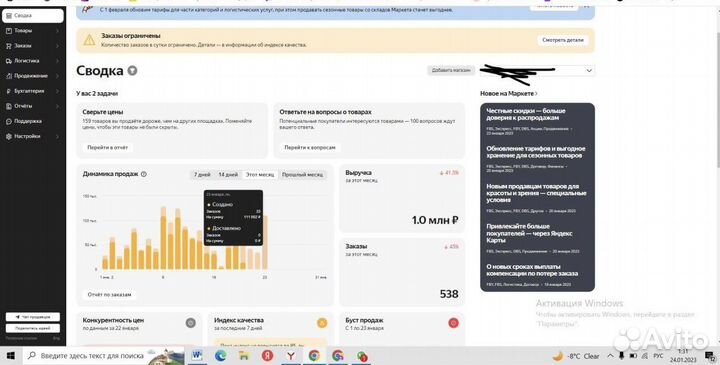Screen dimensions: 720x365
Task: Open Microsoft Edge from the taskbar
Action: [x=221, y=355]
